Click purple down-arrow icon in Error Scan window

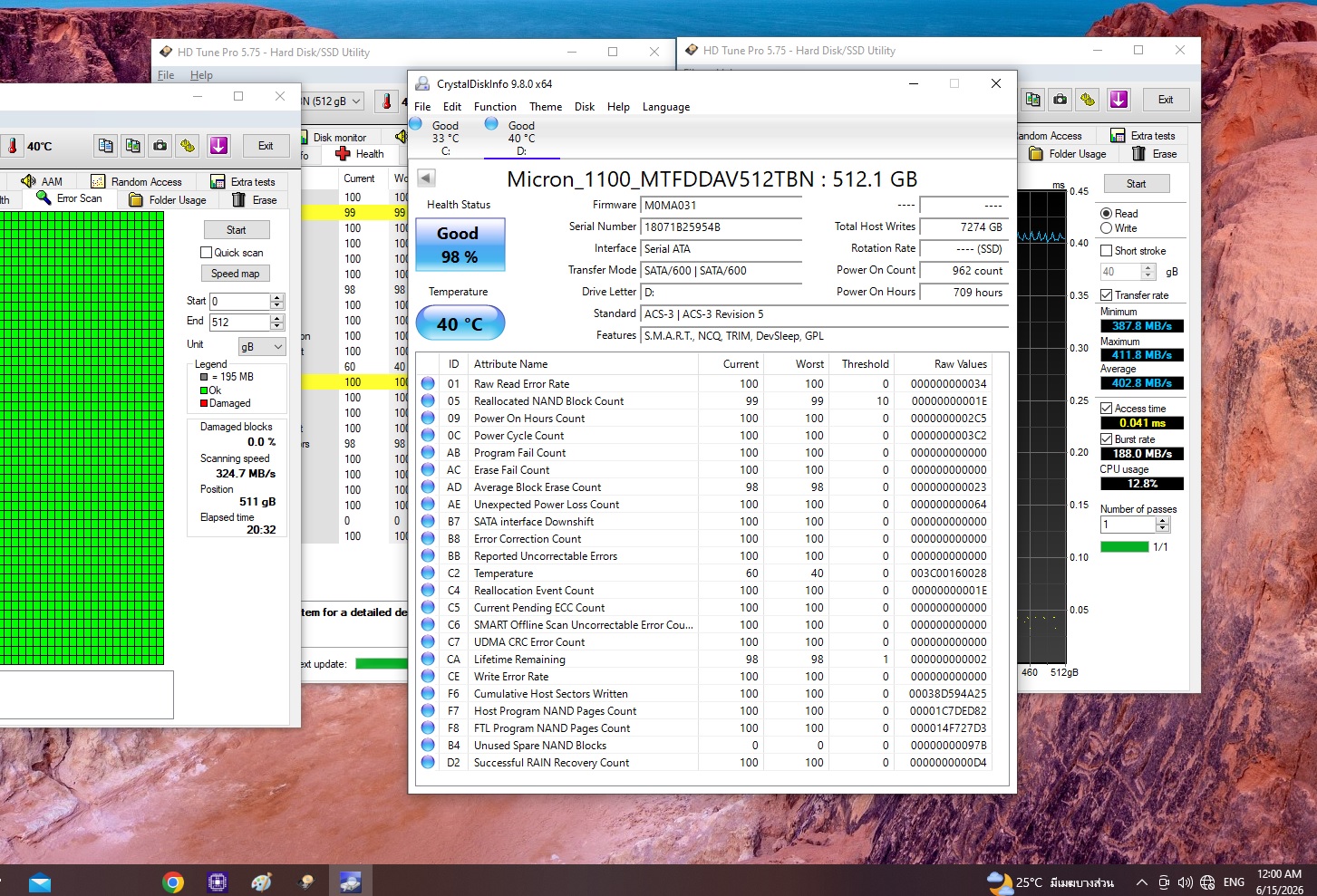click(x=218, y=146)
